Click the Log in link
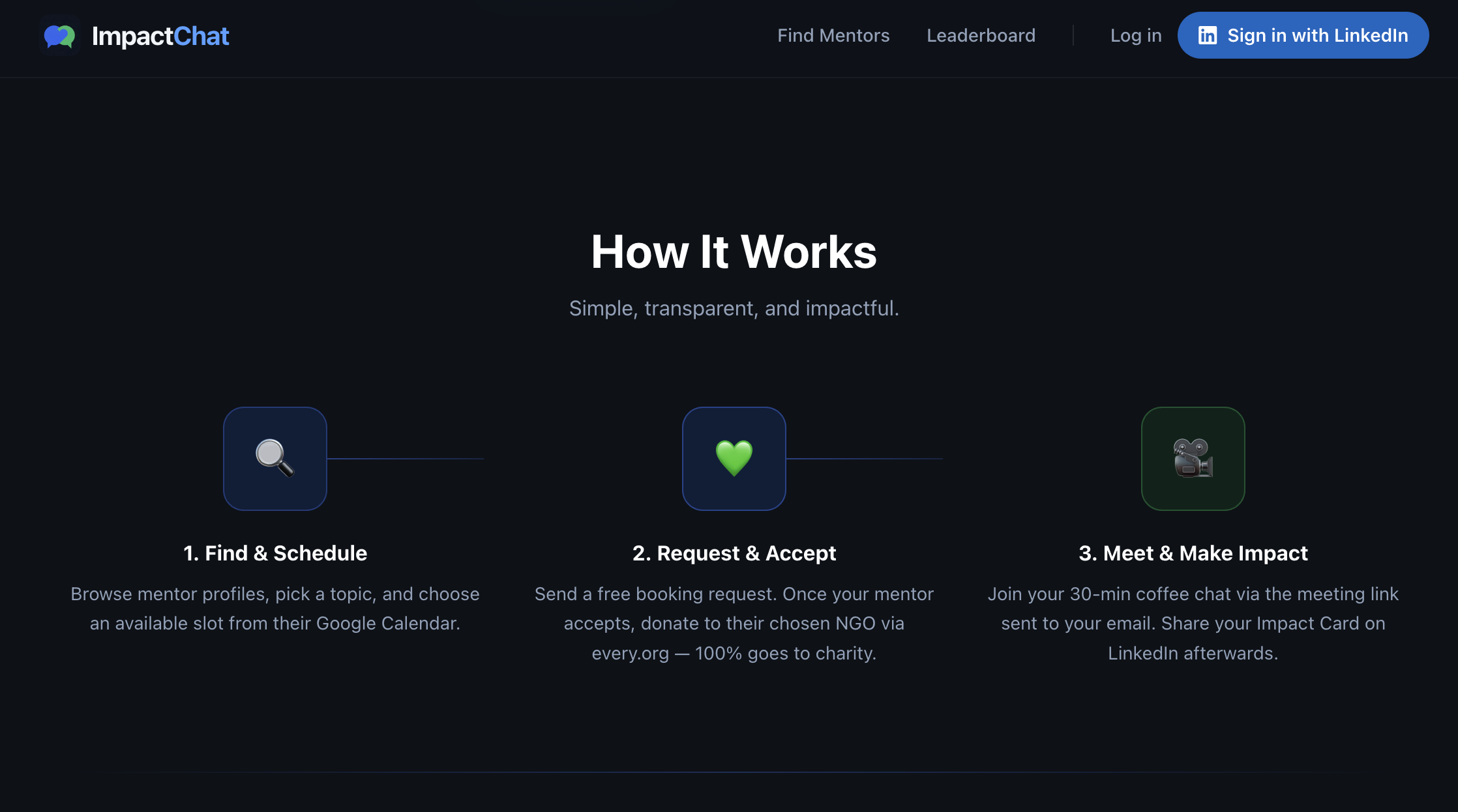The image size is (1458, 812). tap(1136, 35)
